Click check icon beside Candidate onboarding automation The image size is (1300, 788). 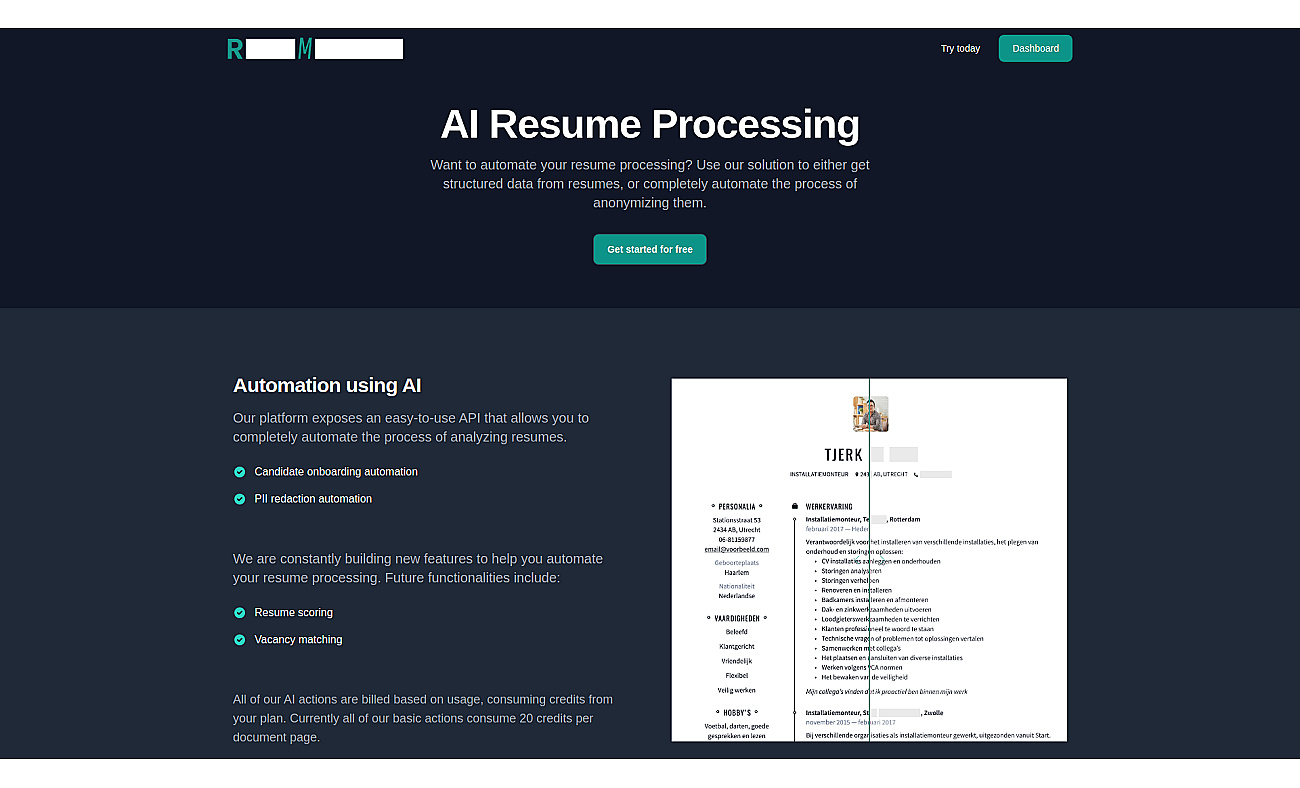[240, 472]
